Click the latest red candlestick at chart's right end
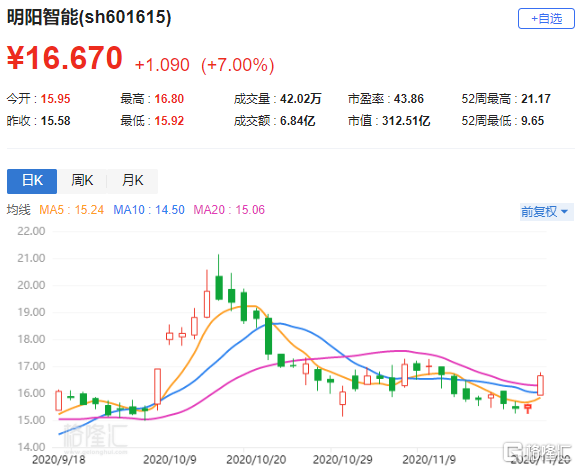578x469 pixels. (x=540, y=385)
